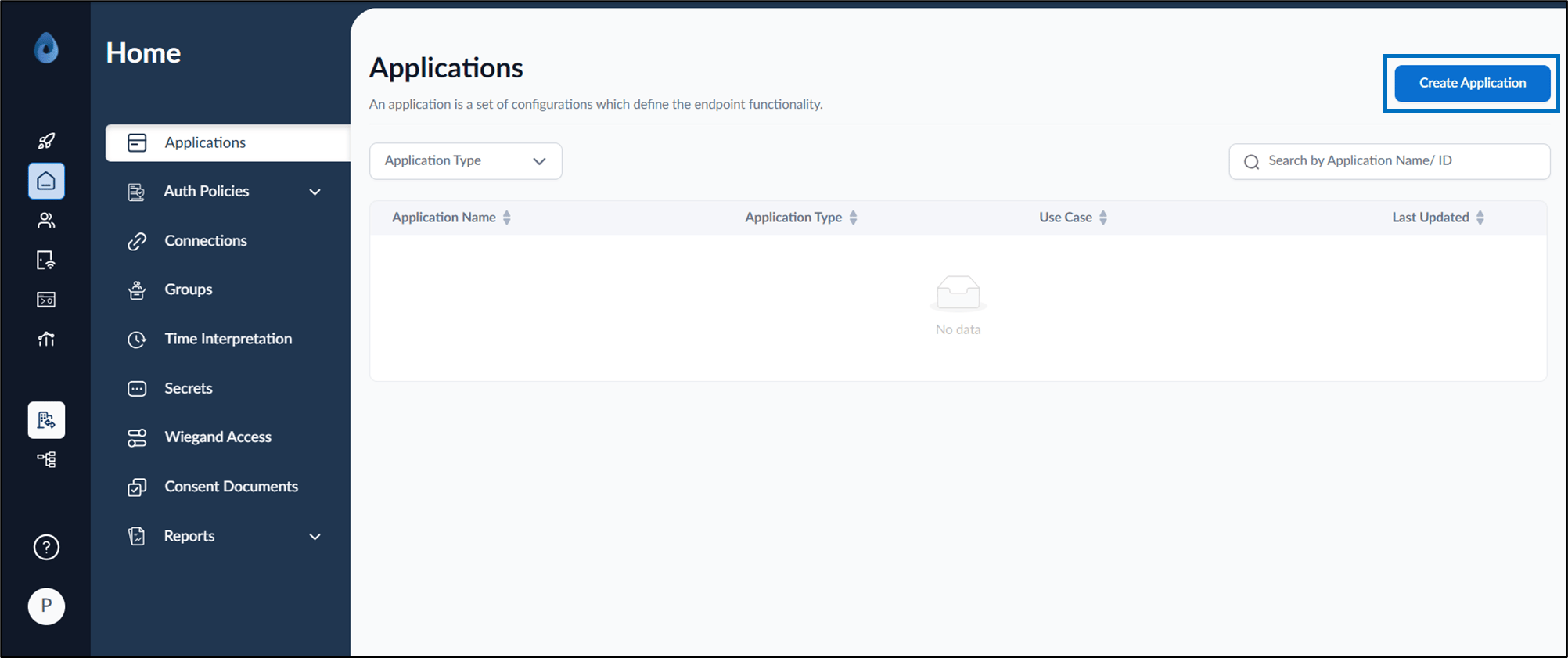Click the Auth Policies icon
Image resolution: width=1568 pixels, height=658 pixels.
click(x=136, y=192)
